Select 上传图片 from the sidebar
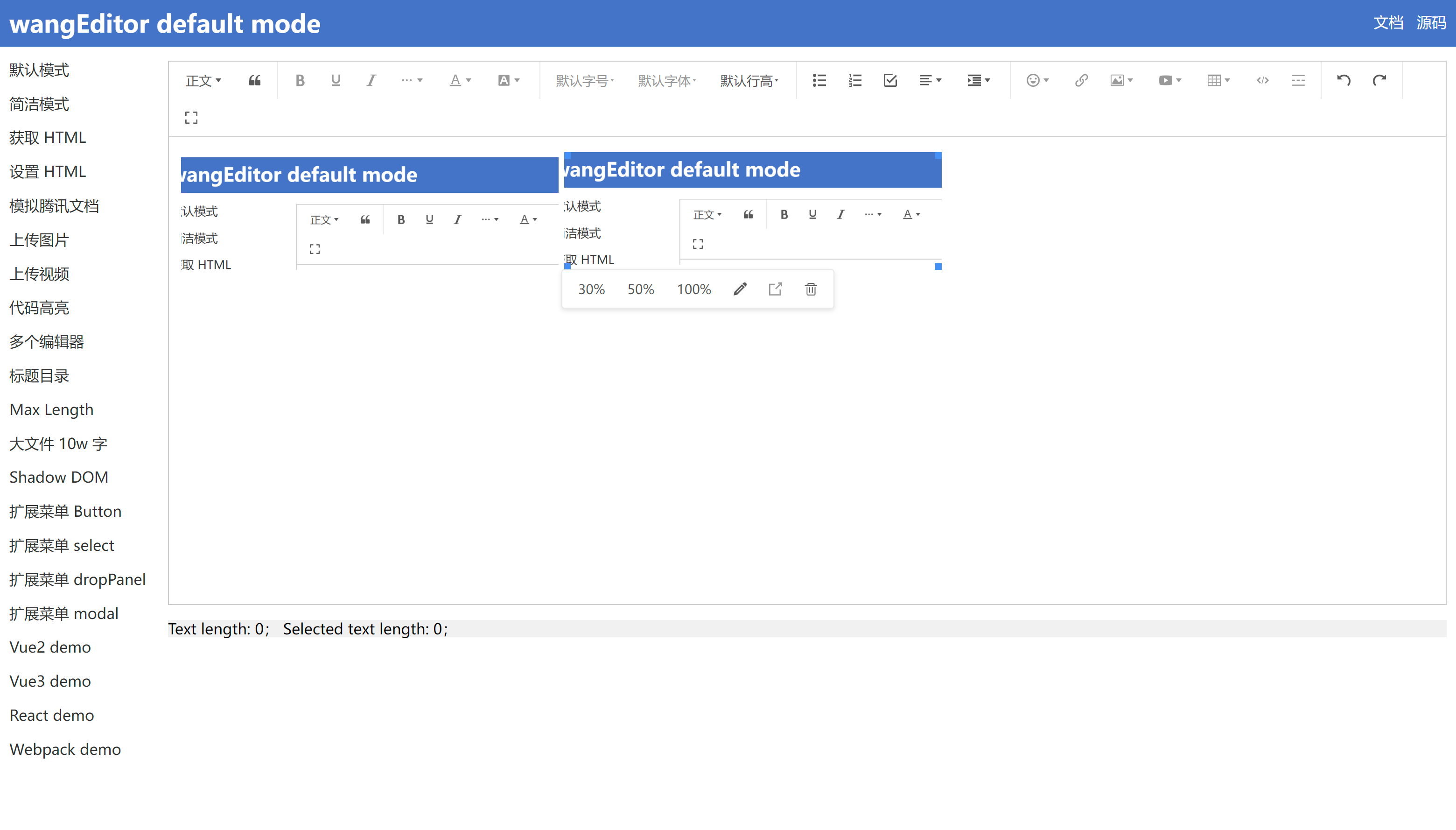The image size is (1456, 830). [x=39, y=240]
